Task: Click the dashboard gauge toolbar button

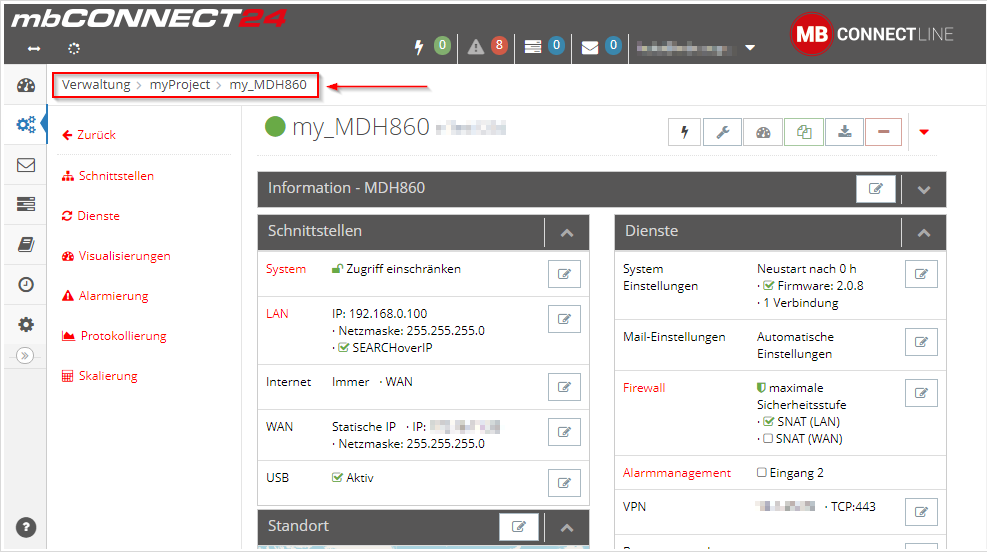Action: [763, 132]
